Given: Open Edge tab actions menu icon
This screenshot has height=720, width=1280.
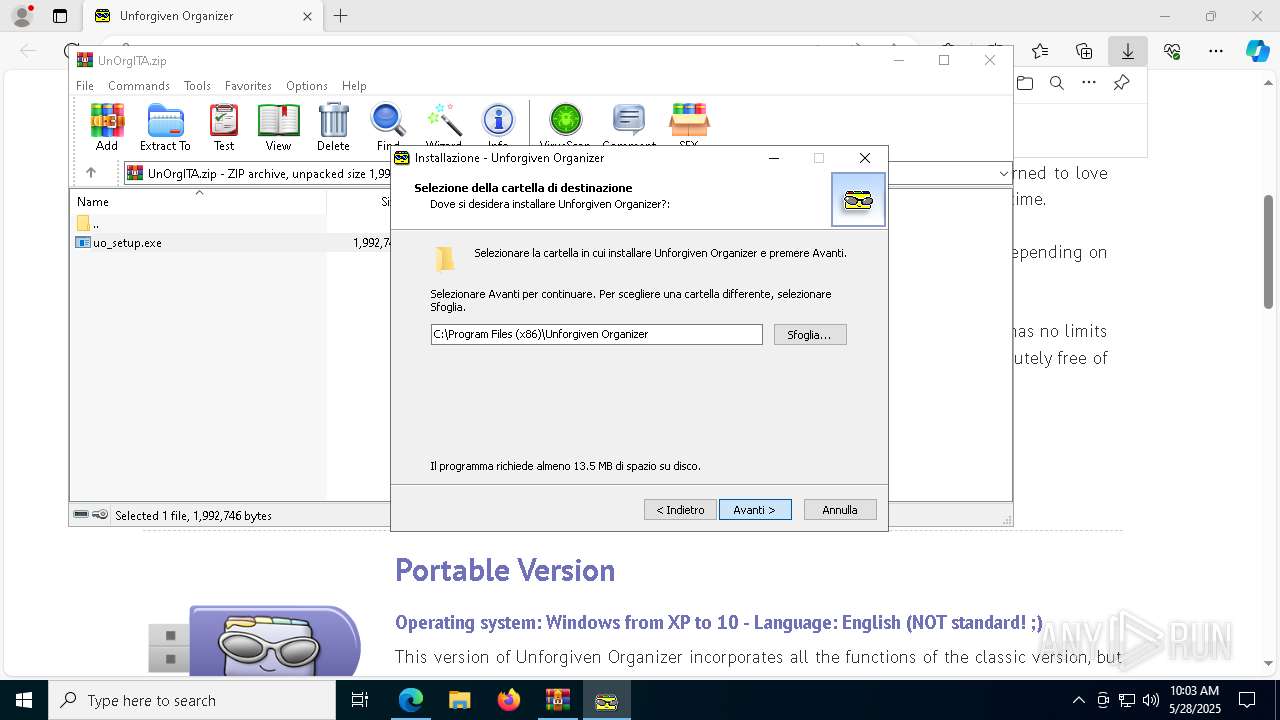Looking at the screenshot, I should [x=60, y=16].
